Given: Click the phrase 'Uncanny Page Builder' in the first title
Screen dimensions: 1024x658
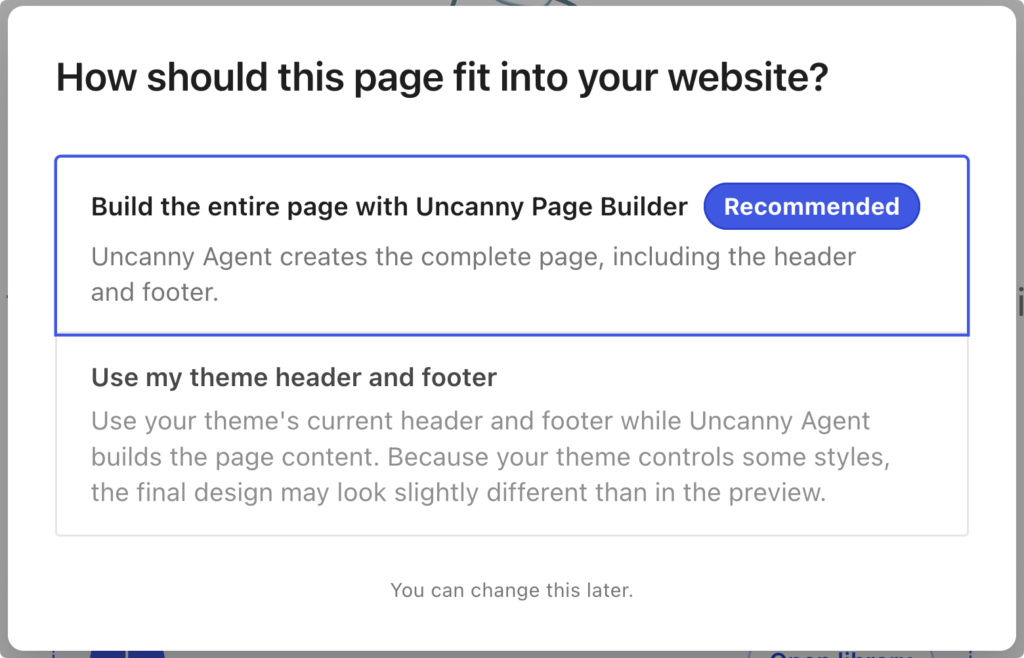Looking at the screenshot, I should 552,207.
